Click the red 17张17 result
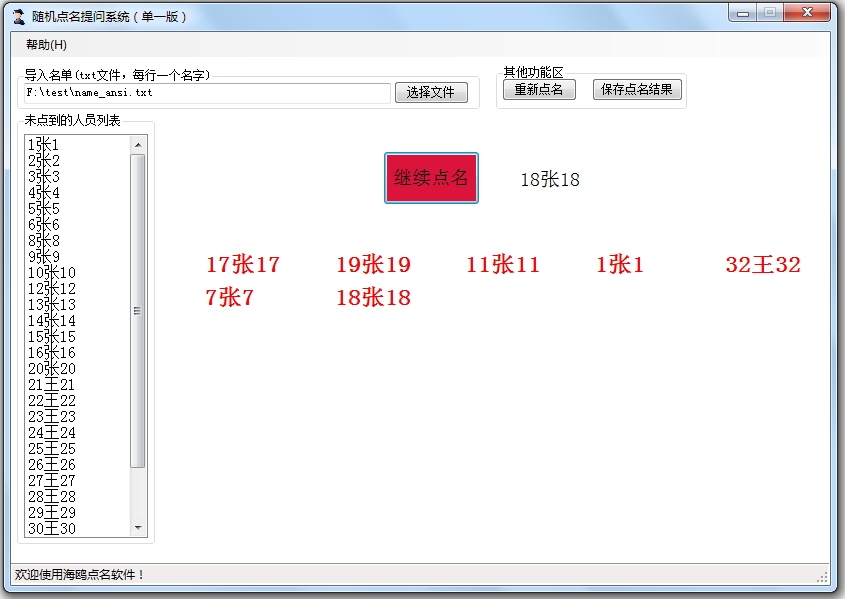Image resolution: width=845 pixels, height=599 pixels. [x=243, y=264]
